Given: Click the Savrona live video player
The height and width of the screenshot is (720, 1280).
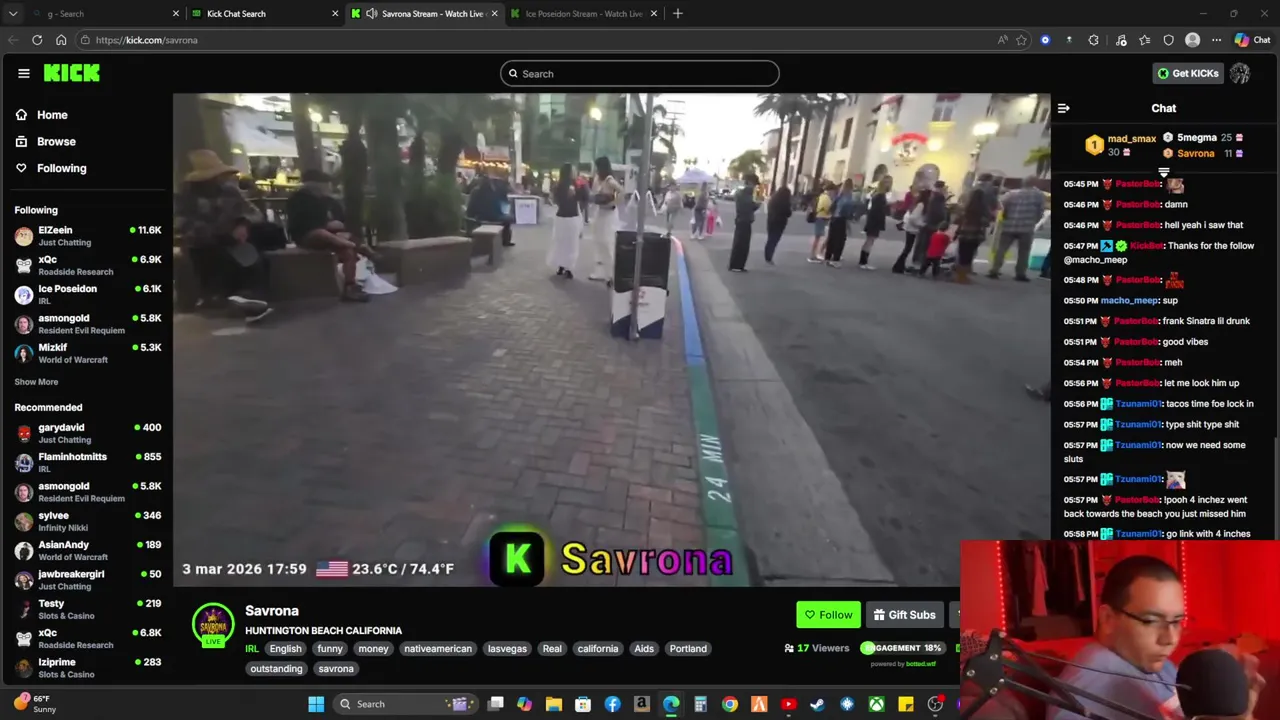Looking at the screenshot, I should pos(611,340).
